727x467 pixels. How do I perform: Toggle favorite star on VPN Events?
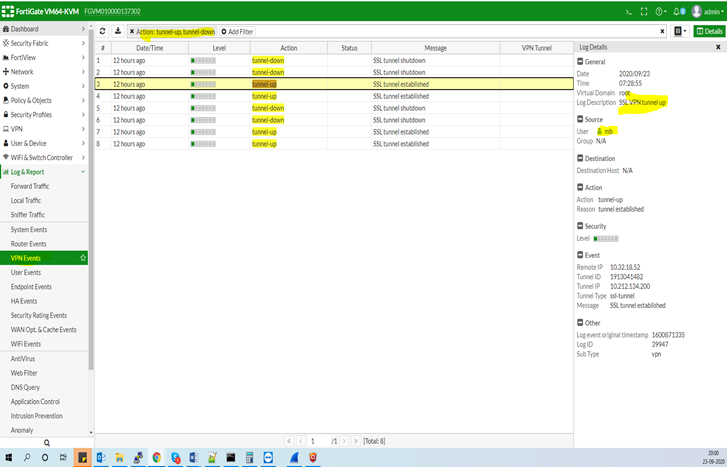pyautogui.click(x=83, y=258)
